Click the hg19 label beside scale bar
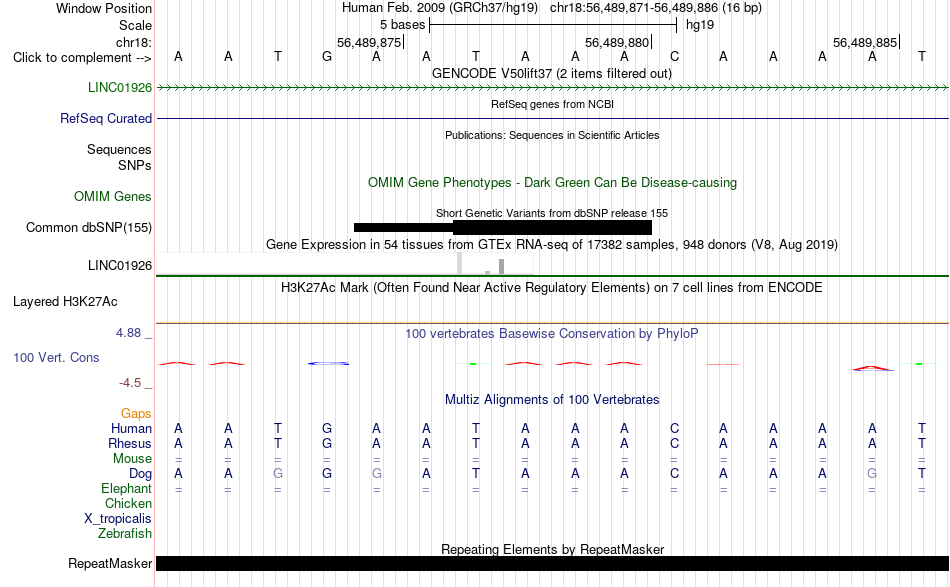950x587 pixels. [700, 25]
